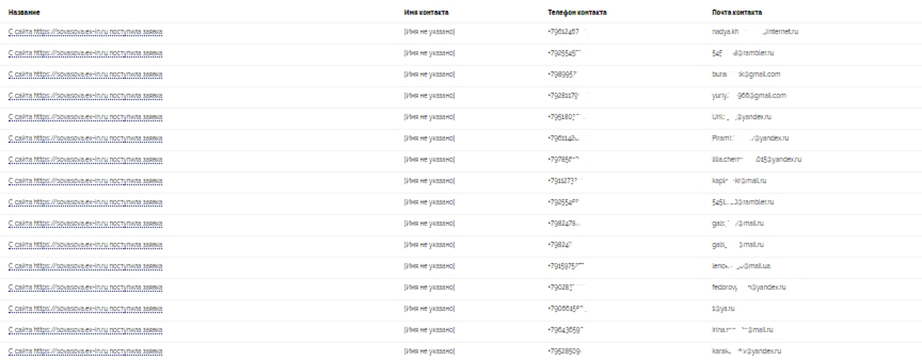922x361 pixels.
Task: Open the request link in the ya.ru email row
Action: pos(85,309)
